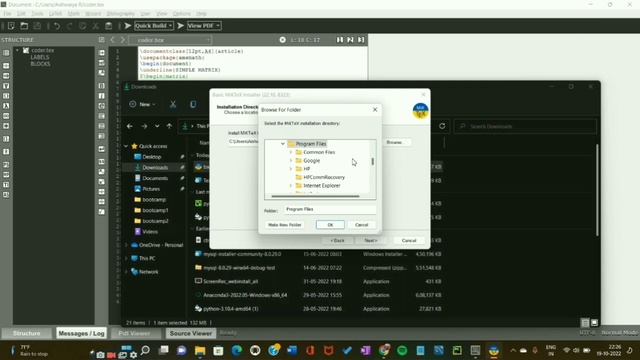This screenshot has width=640, height=360.
Task: Open the Windows taskbar search icon
Action: [x=145, y=351]
